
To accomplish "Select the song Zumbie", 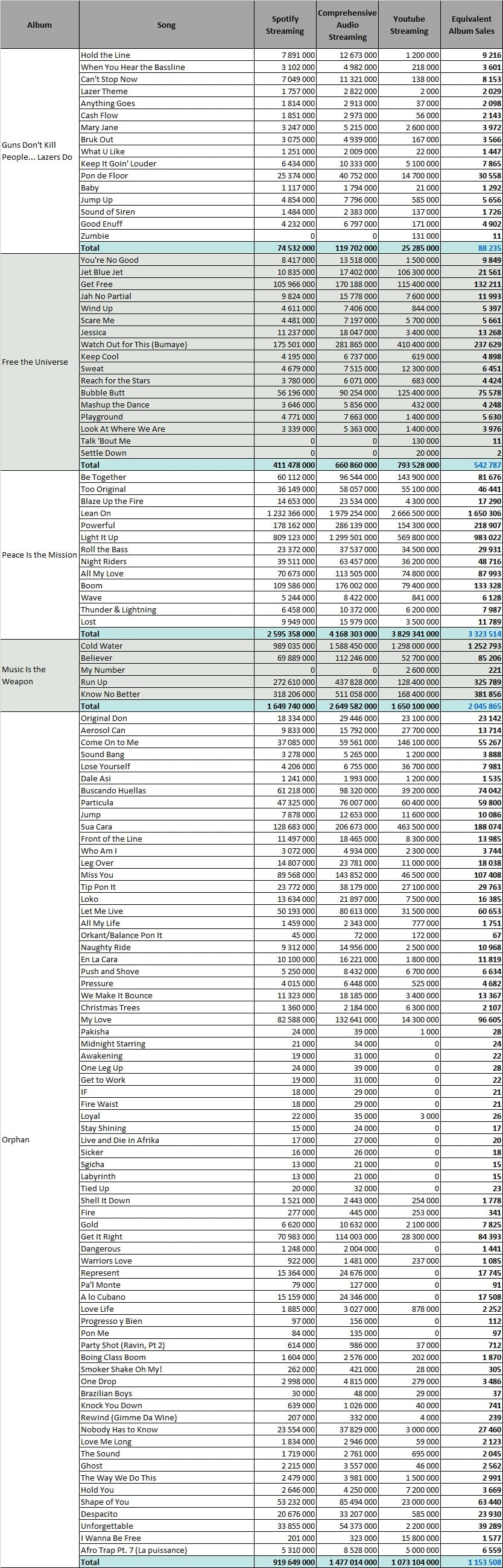I will [x=95, y=236].
